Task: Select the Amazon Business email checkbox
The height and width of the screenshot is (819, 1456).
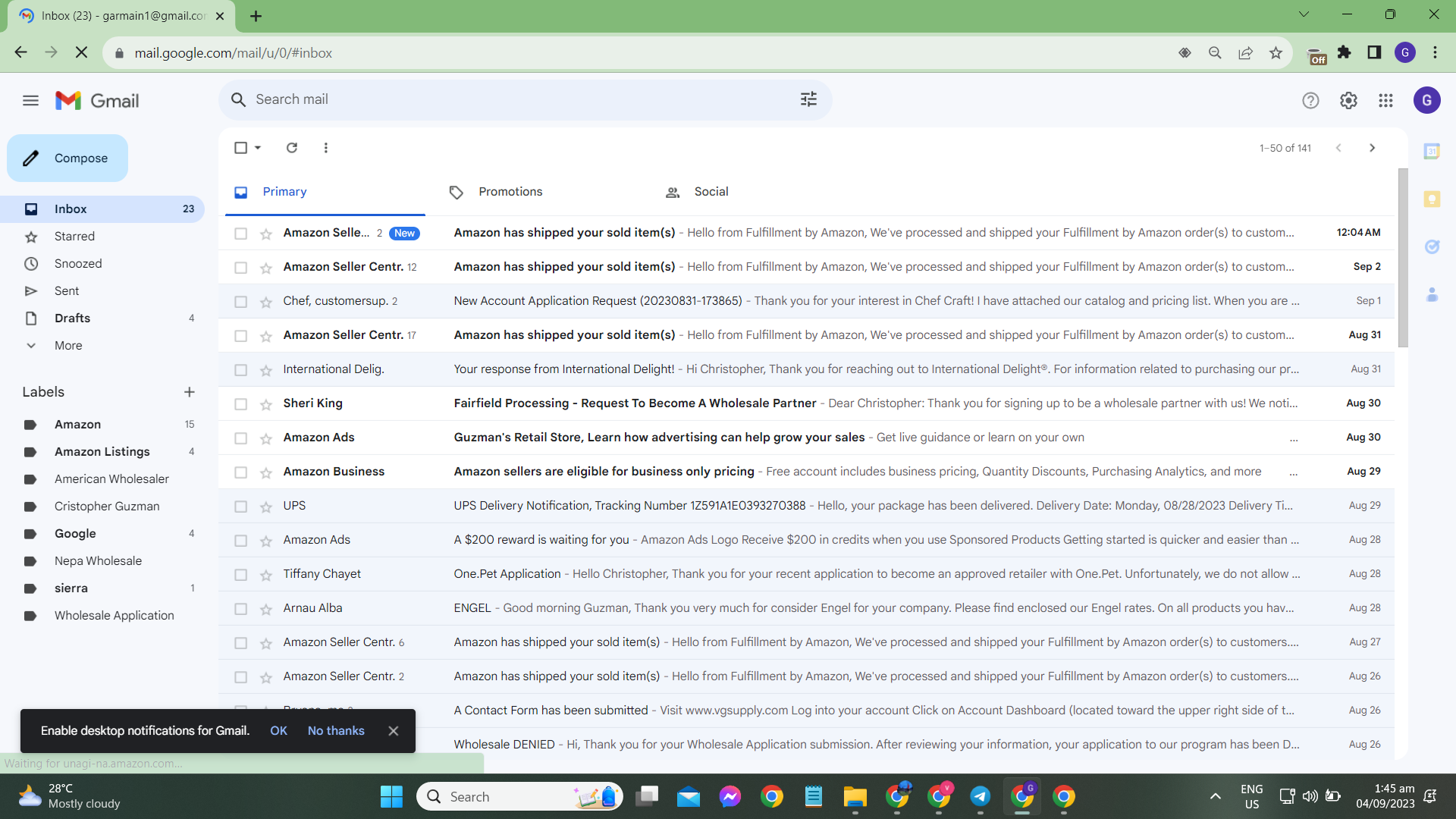Action: (241, 472)
